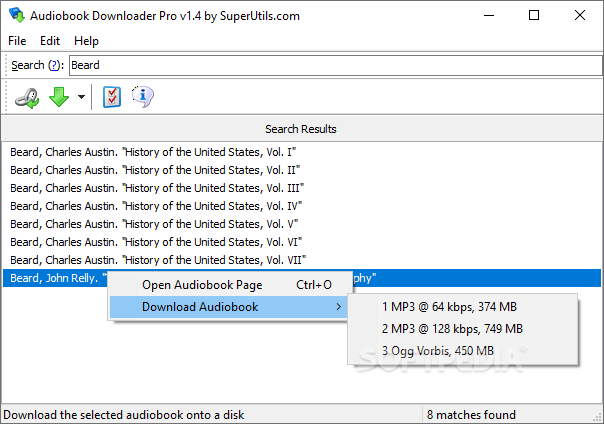604x424 pixels.
Task: Expand the Download Audiobook submenu arrow
Action: (x=338, y=307)
